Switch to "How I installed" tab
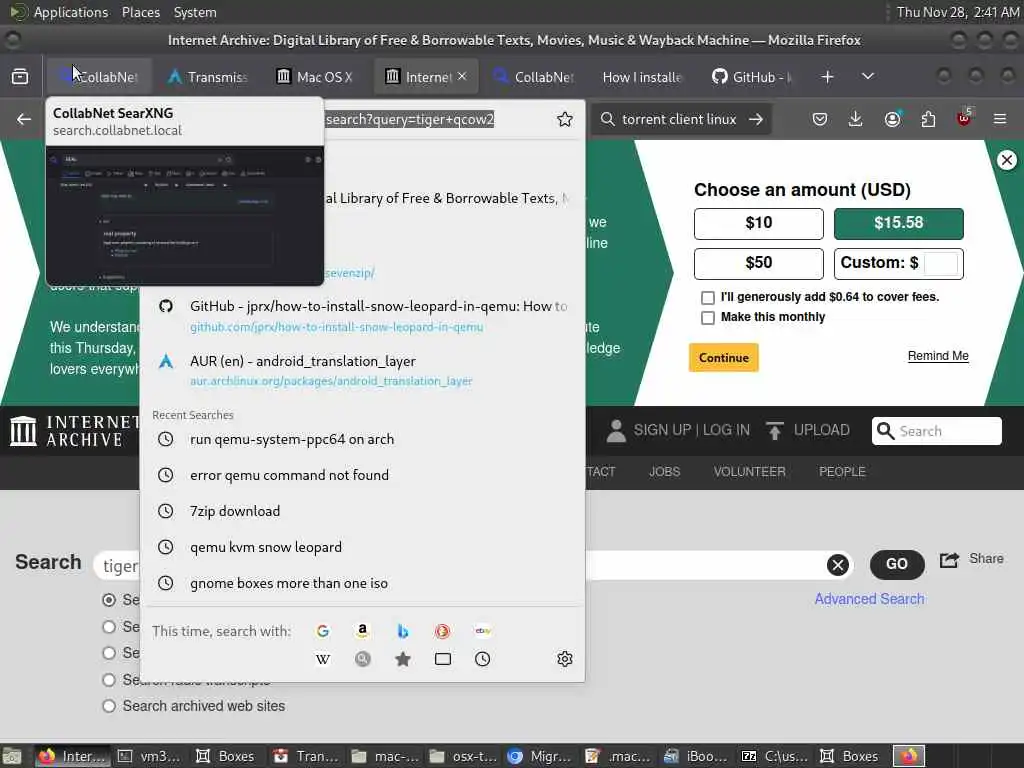Screen dimensions: 1024x768 click(642, 77)
